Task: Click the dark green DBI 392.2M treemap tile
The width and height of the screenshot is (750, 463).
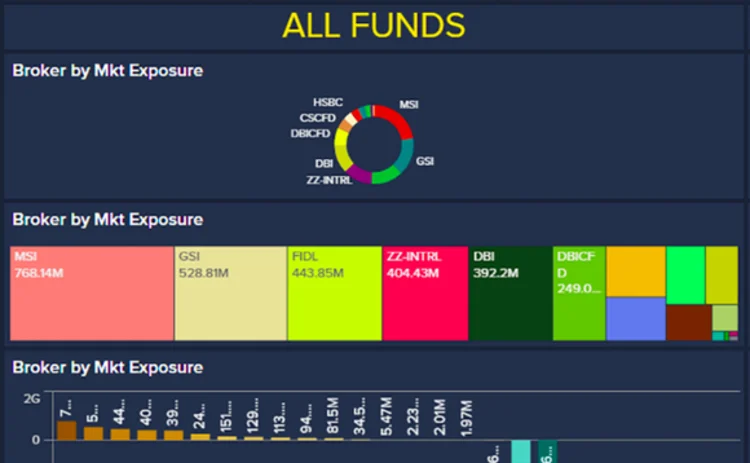Action: (x=510, y=293)
